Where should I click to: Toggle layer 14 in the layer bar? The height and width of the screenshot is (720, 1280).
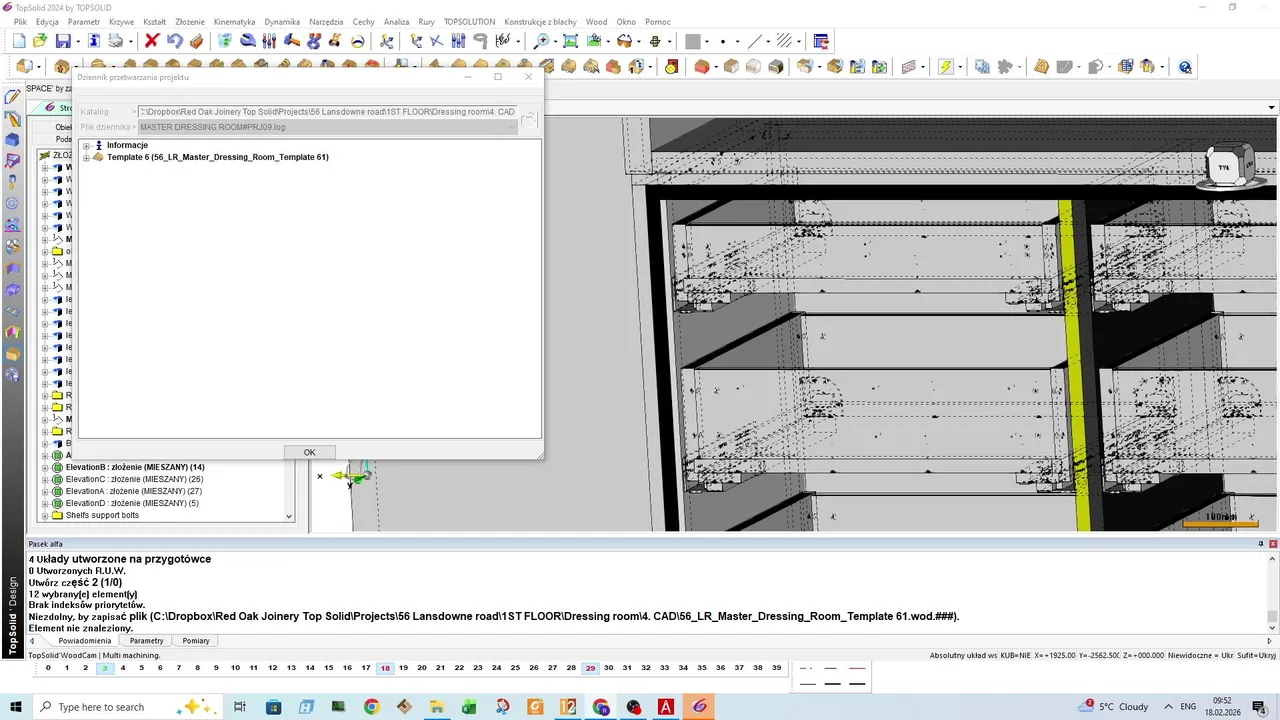[x=310, y=668]
